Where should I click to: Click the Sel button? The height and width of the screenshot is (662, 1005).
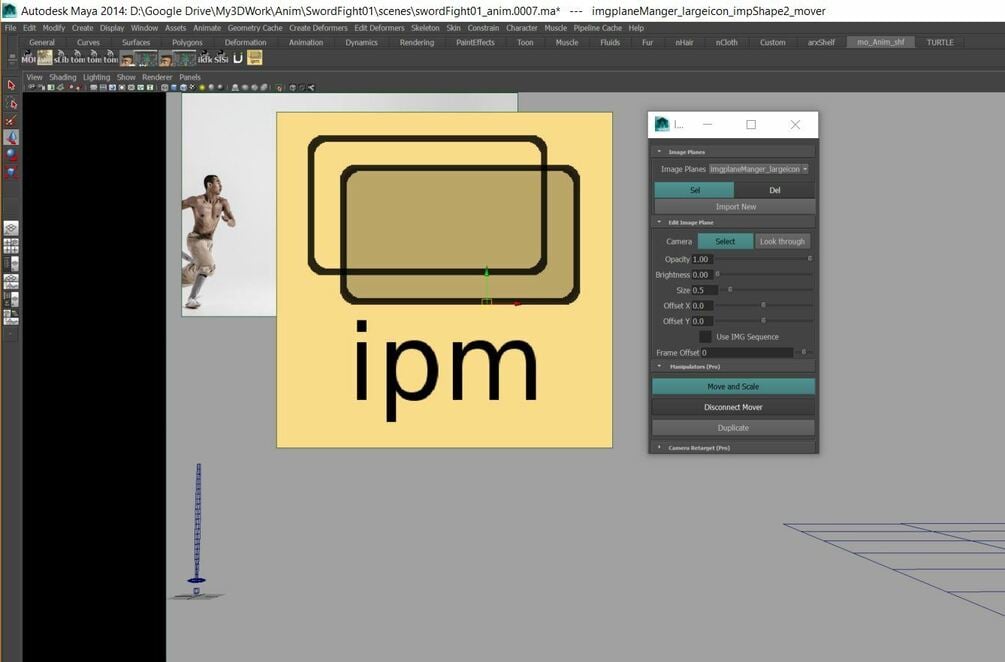click(694, 190)
